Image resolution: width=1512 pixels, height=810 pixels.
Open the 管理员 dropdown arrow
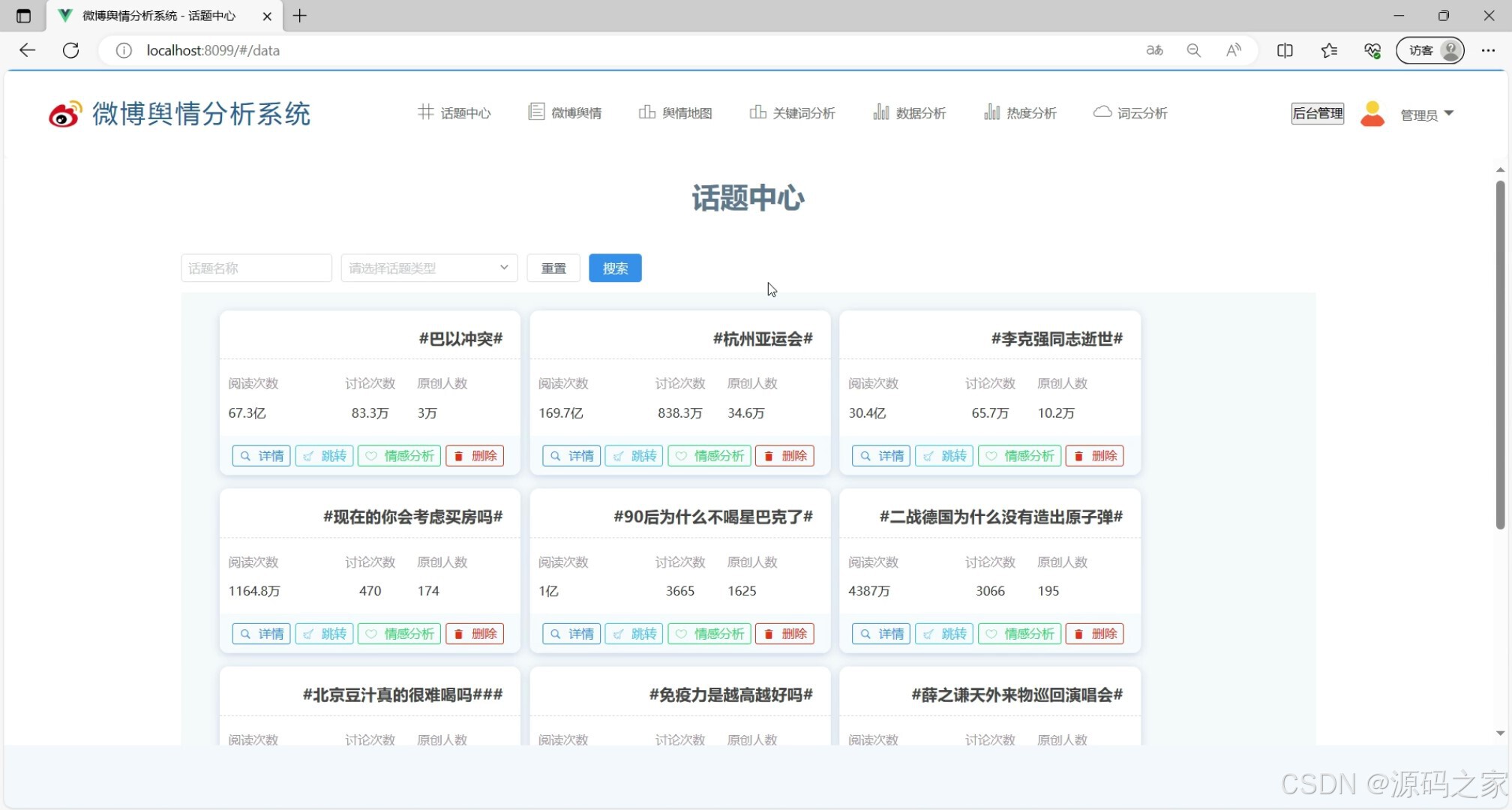[x=1450, y=114]
